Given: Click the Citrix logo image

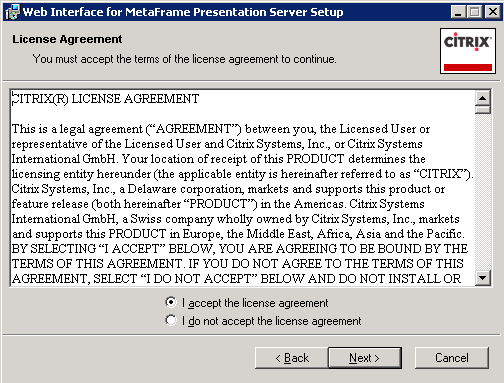Looking at the screenshot, I should (468, 51).
